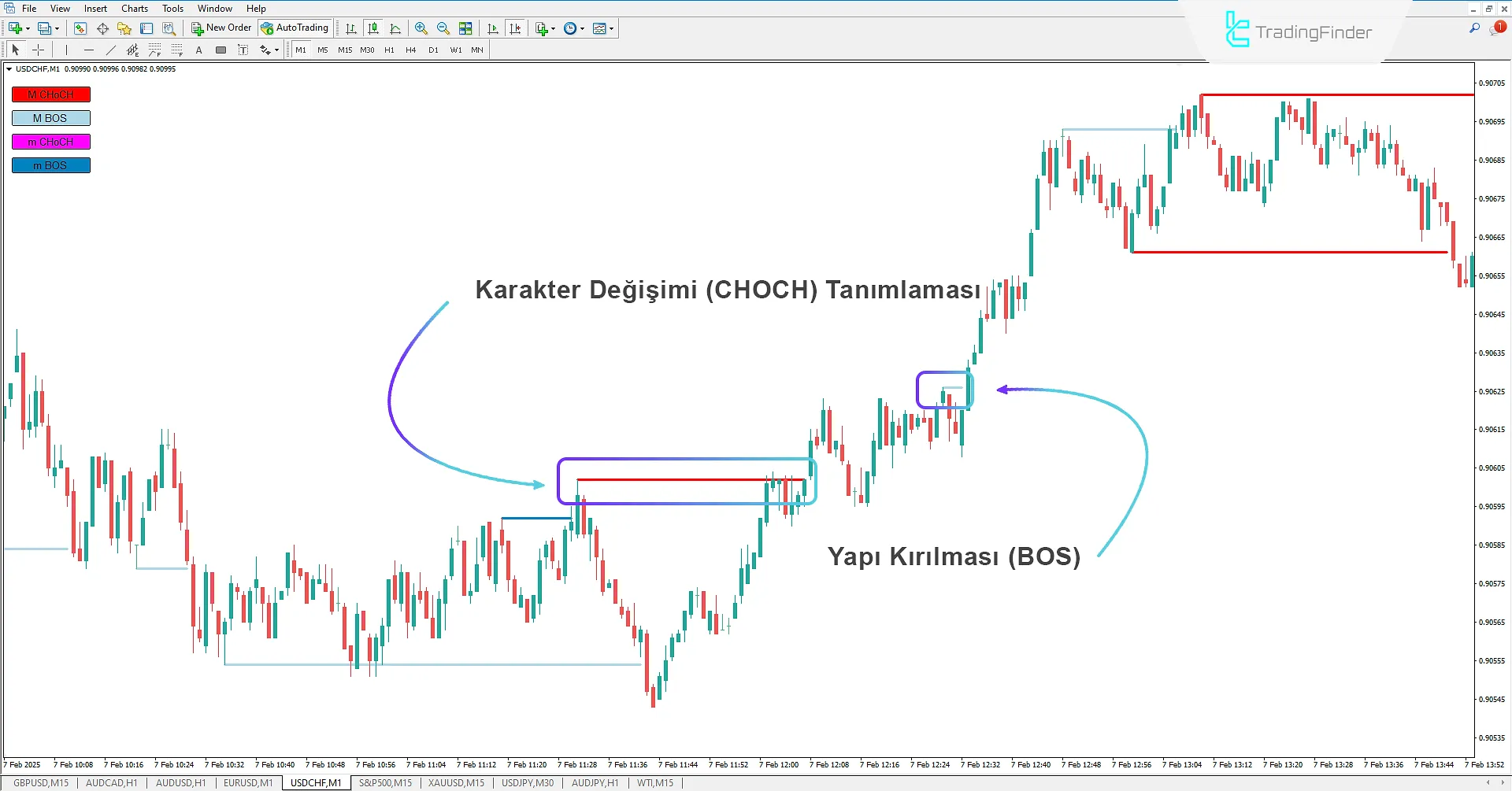Select the trendline drawing tool
This screenshot has width=1512, height=791.
110,50
